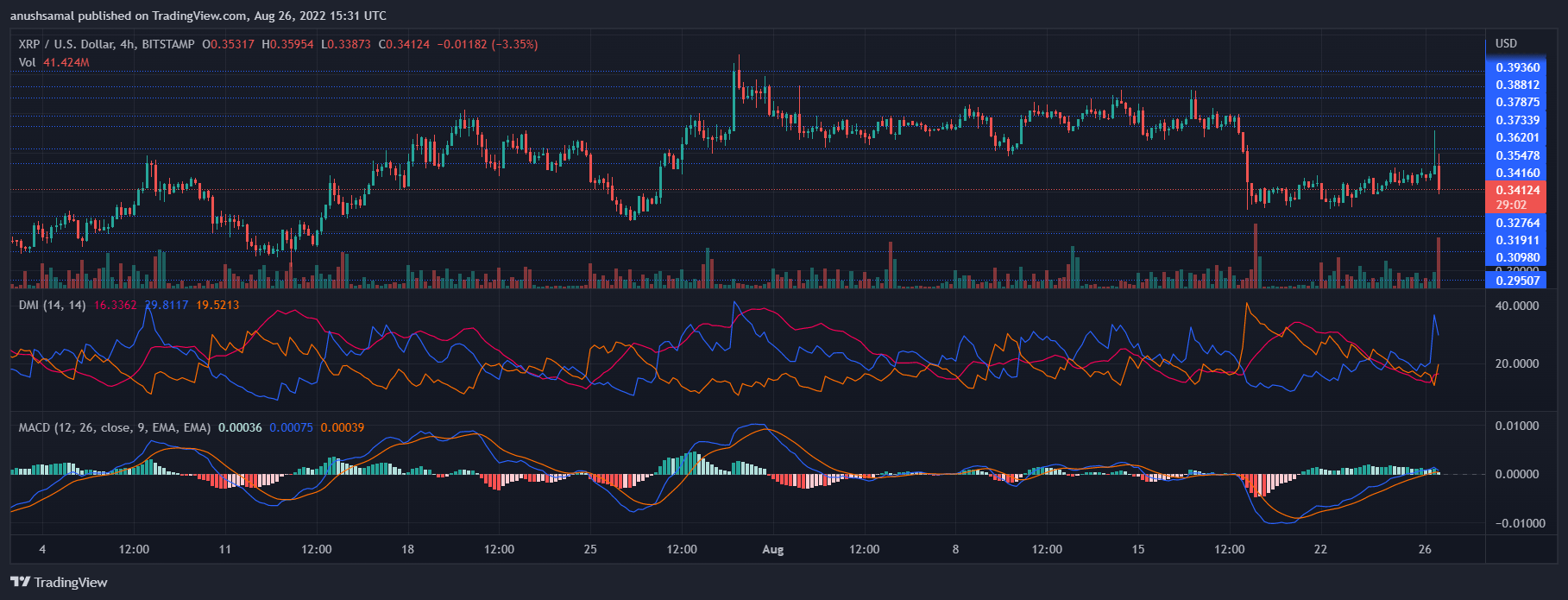Click the 0.39360 price level label
The height and width of the screenshot is (600, 1568).
point(1517,67)
